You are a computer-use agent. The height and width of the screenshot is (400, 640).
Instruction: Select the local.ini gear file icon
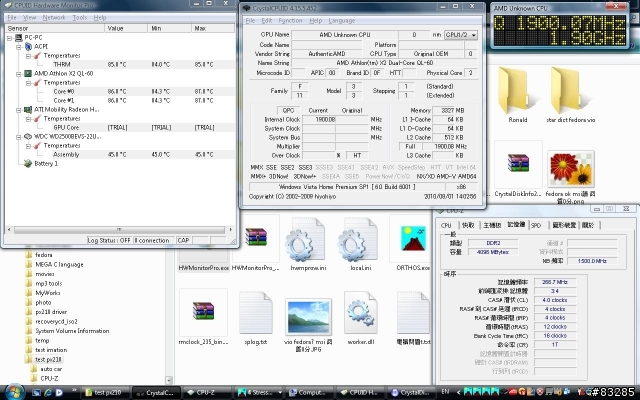click(x=360, y=239)
